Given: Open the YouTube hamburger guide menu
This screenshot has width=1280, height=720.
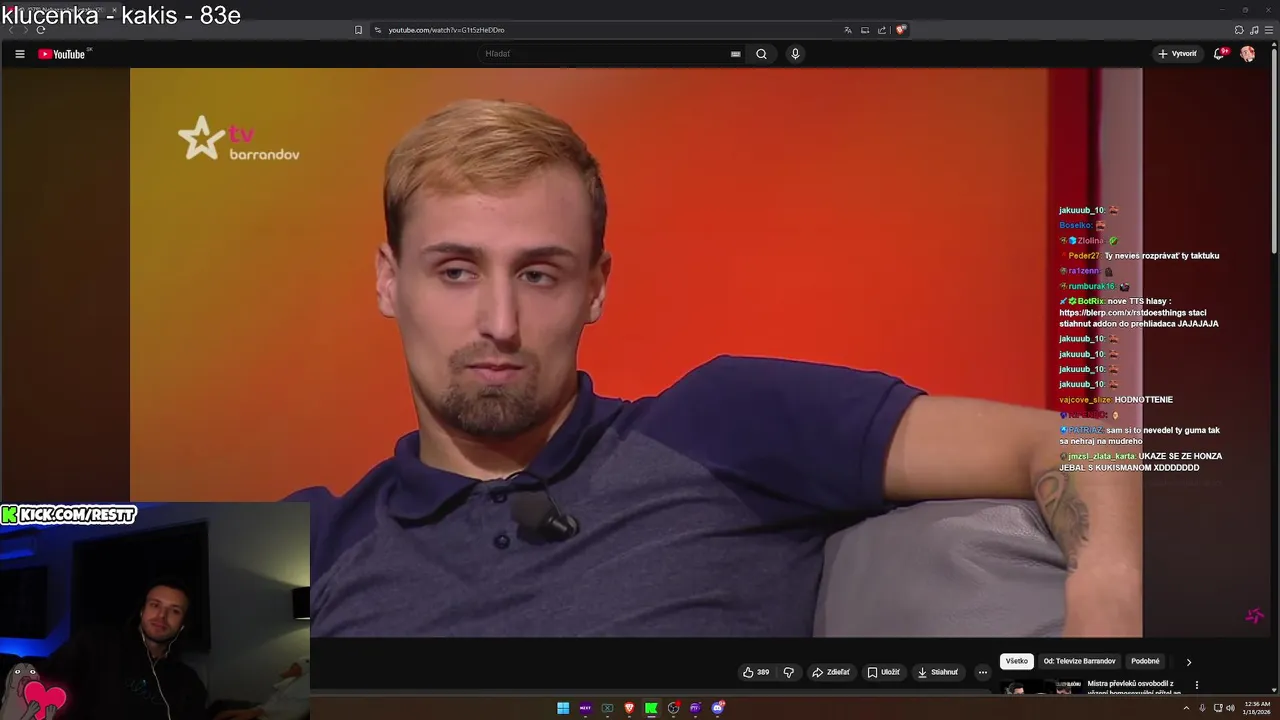Looking at the screenshot, I should (x=19, y=54).
